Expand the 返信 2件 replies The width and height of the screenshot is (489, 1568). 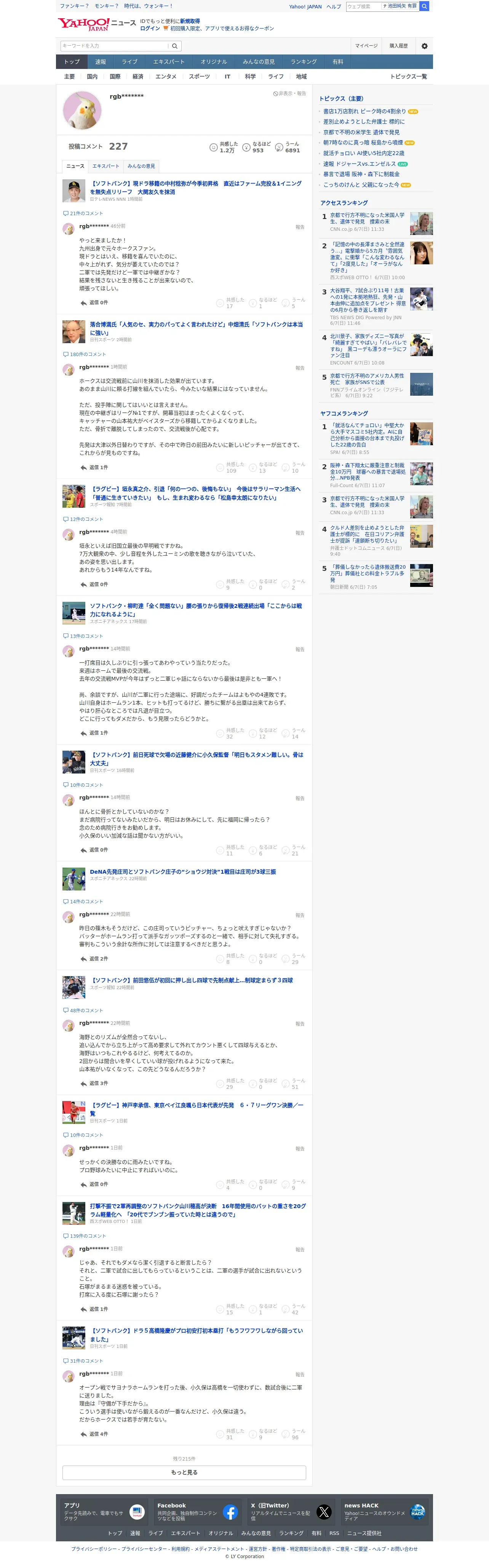94,959
